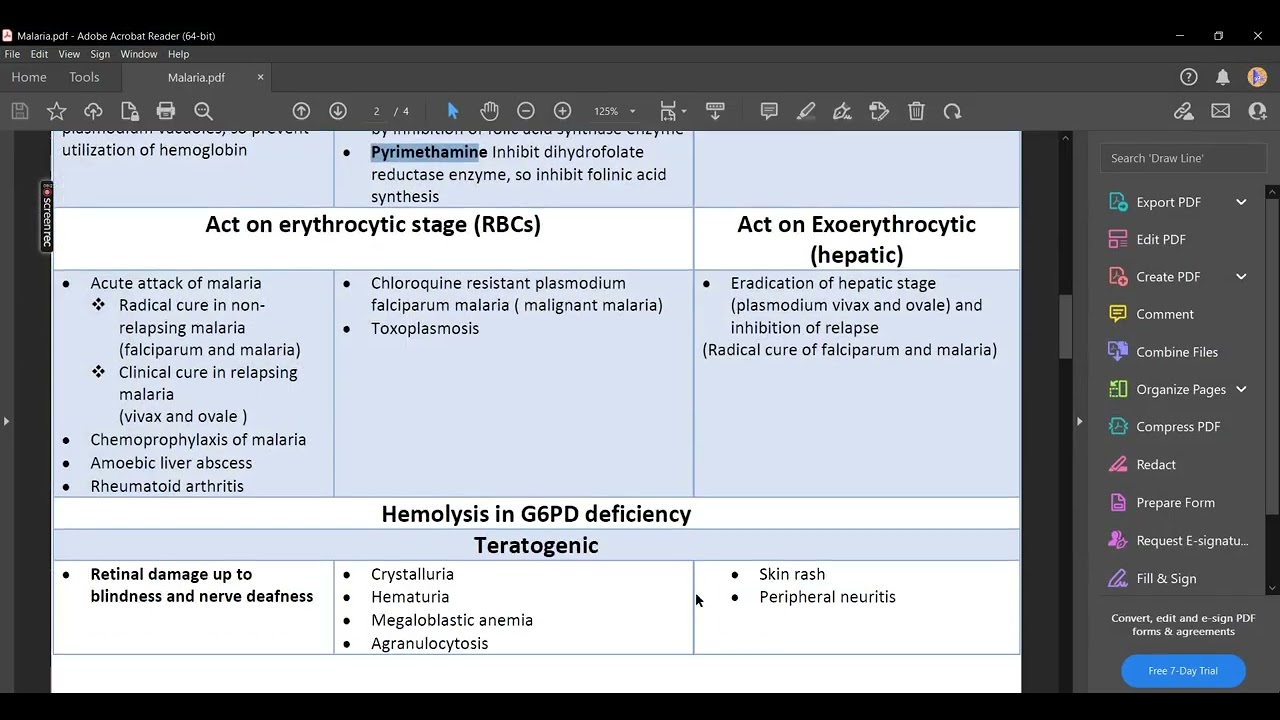Go to previous page arrow
1280x720 pixels.
[301, 111]
